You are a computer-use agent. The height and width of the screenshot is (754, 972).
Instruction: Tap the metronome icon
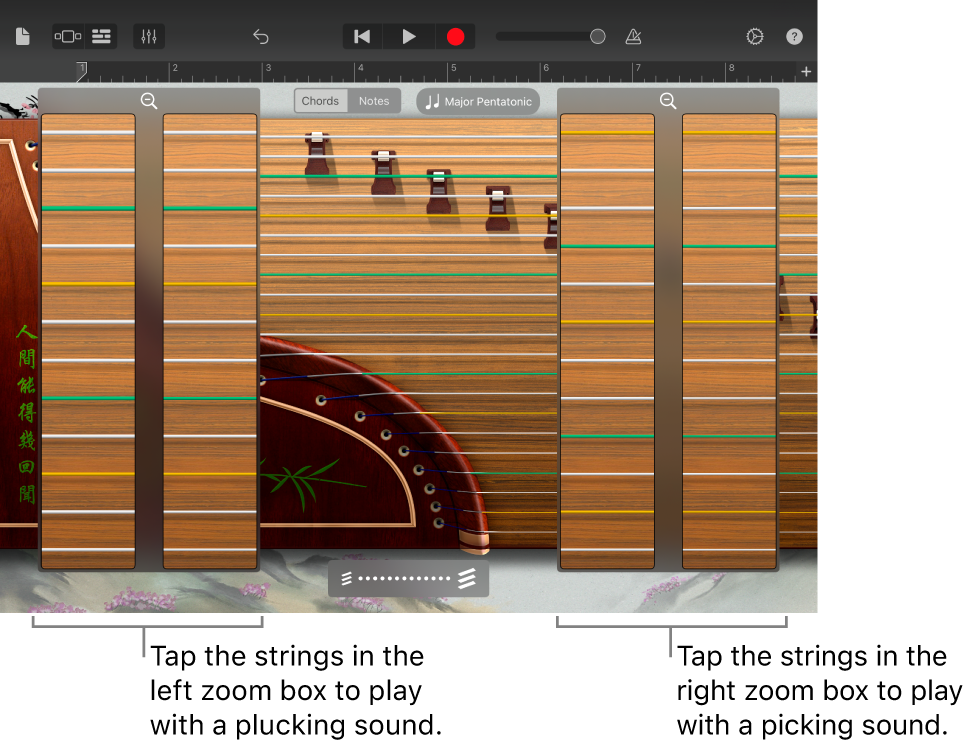coord(633,36)
